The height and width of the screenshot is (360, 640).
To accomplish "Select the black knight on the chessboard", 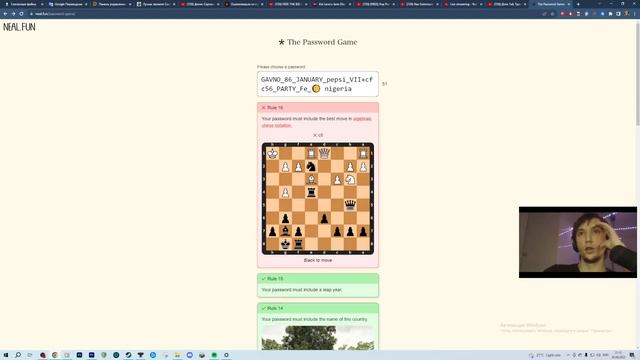I will (x=311, y=166).
